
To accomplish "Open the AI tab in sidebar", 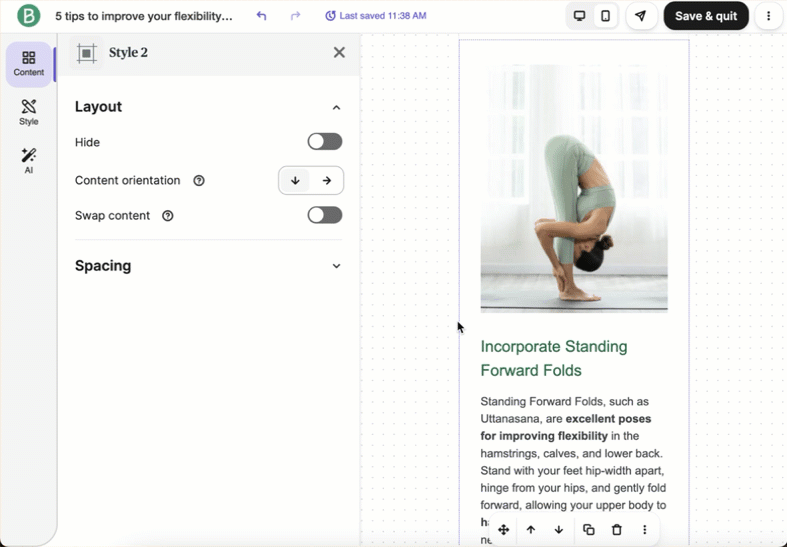I will (x=29, y=161).
